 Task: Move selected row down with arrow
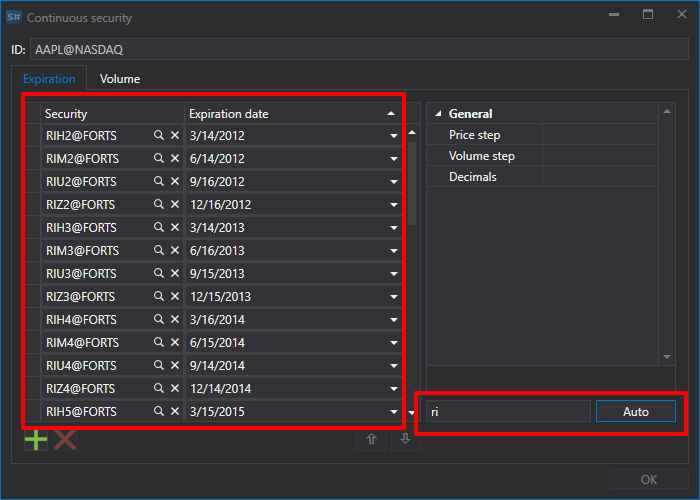pyautogui.click(x=405, y=439)
